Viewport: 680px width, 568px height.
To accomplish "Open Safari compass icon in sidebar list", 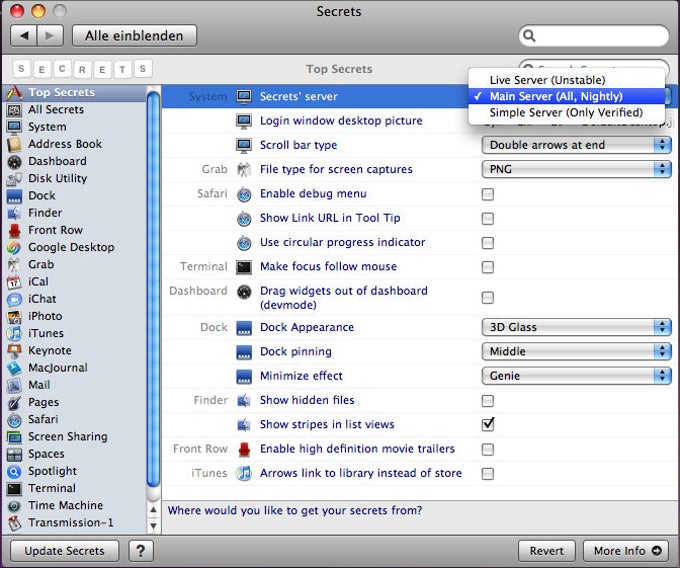I will click(14, 420).
